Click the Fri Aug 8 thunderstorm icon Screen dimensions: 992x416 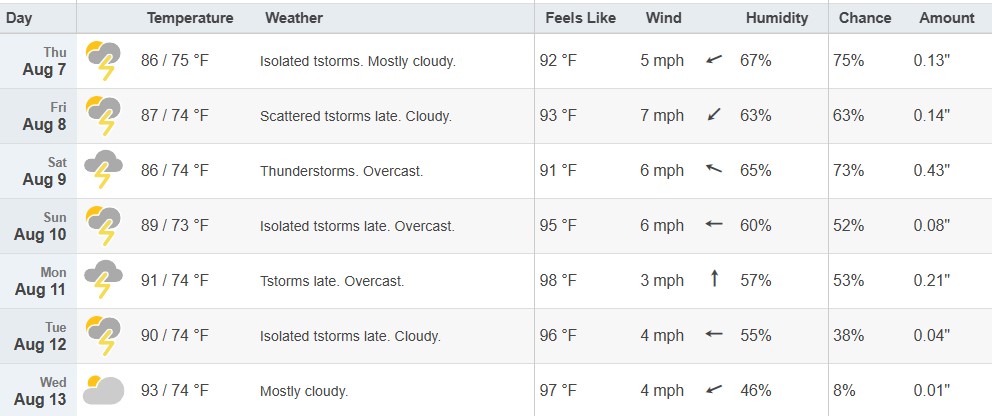[x=104, y=116]
